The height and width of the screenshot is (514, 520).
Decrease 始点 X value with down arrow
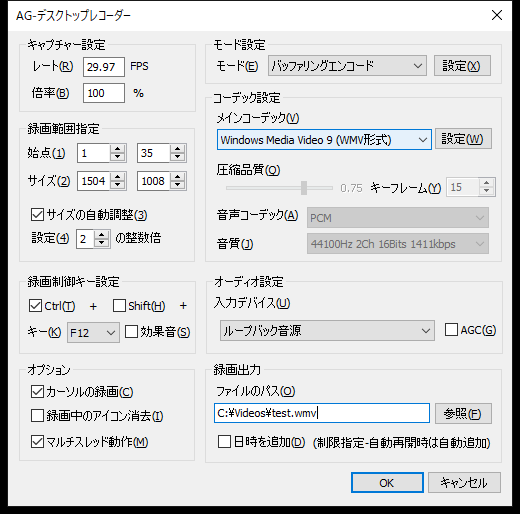point(117,157)
